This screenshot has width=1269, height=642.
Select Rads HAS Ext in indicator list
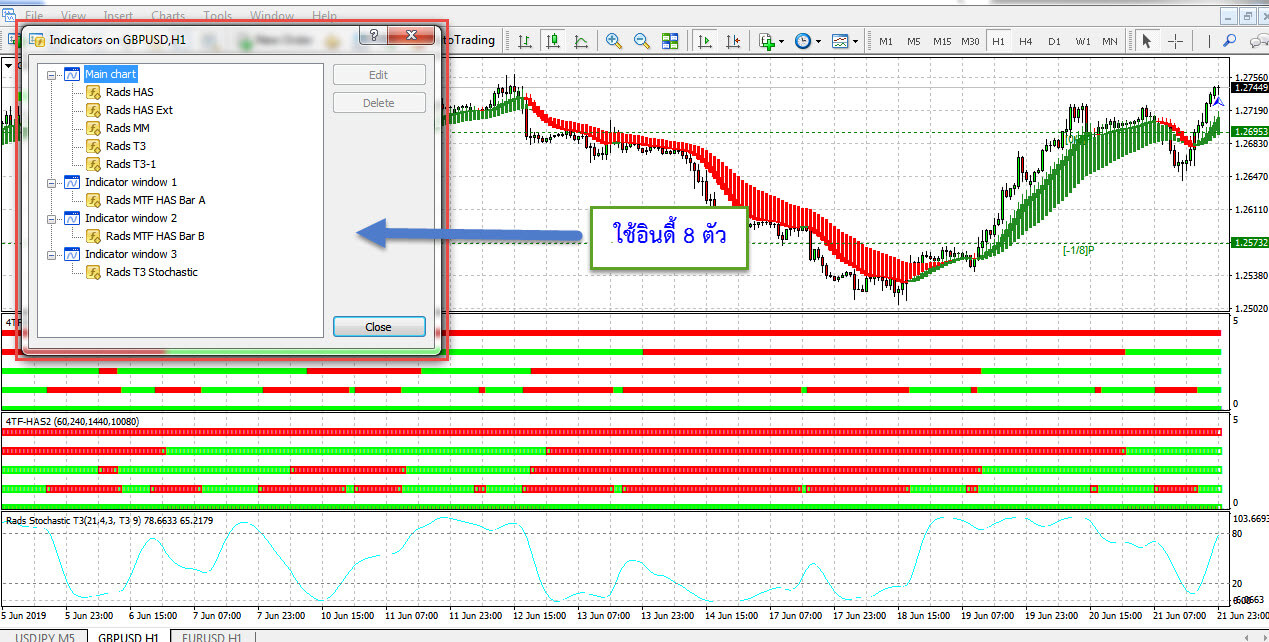click(x=139, y=110)
